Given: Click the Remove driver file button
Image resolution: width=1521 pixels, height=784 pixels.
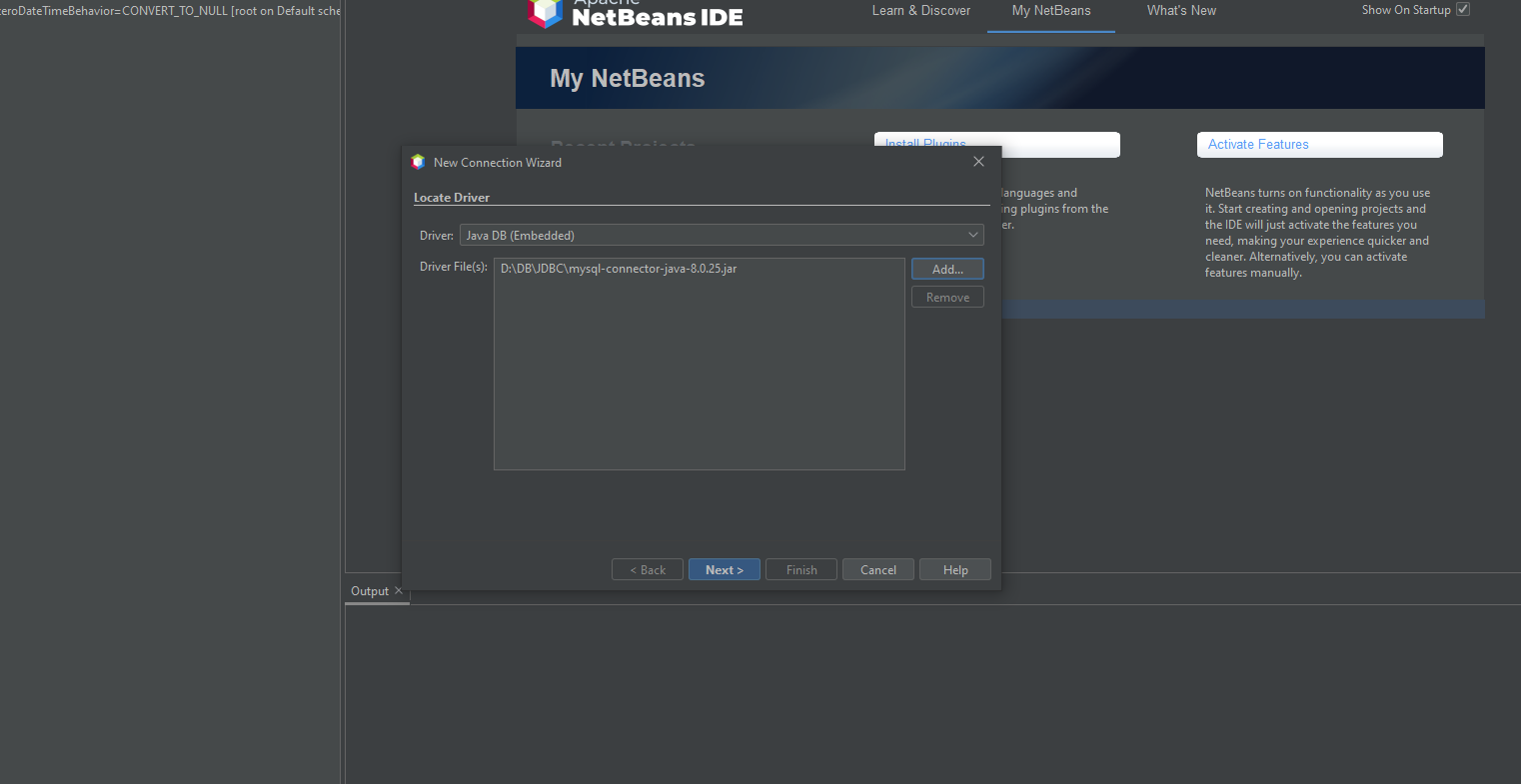Looking at the screenshot, I should point(947,297).
